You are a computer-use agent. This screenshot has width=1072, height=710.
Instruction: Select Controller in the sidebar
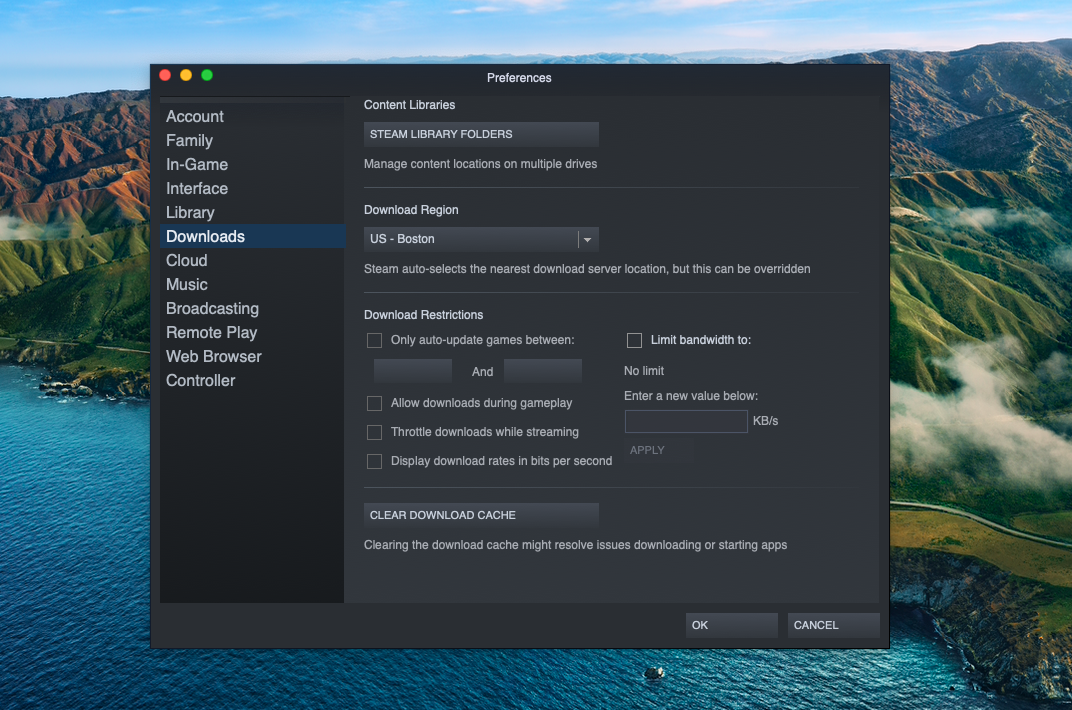[201, 381]
